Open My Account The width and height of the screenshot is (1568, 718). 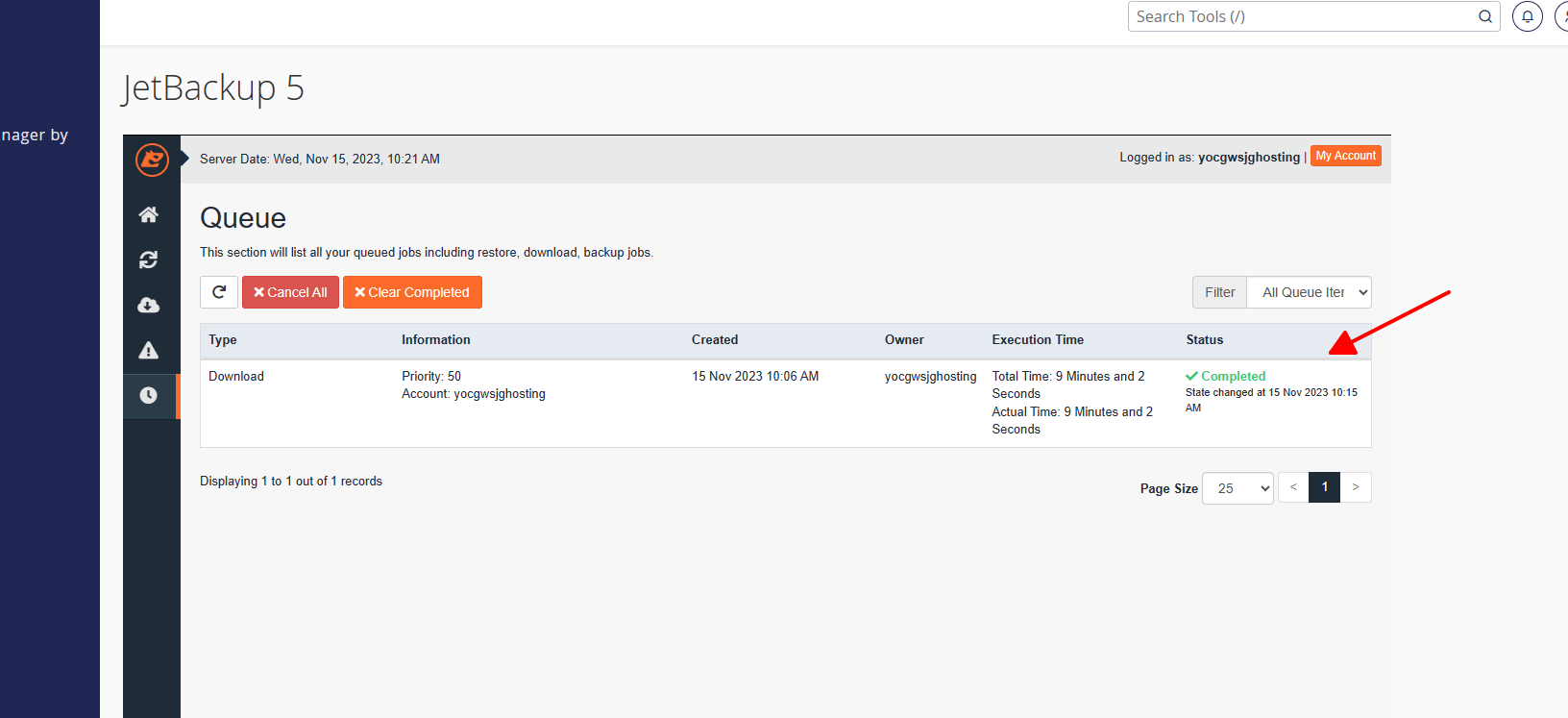tap(1346, 156)
